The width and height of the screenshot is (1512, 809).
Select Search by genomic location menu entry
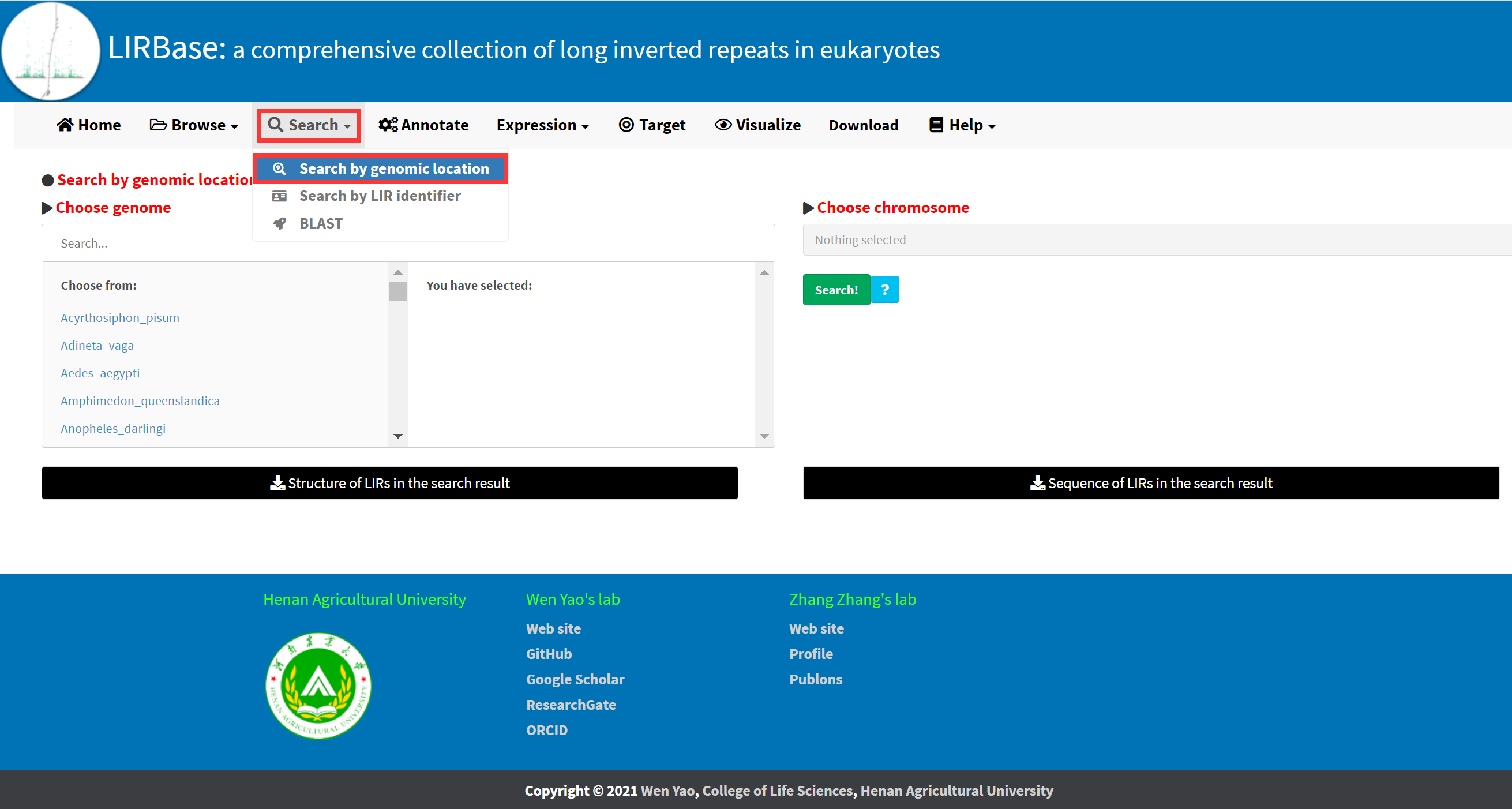[x=393, y=168]
